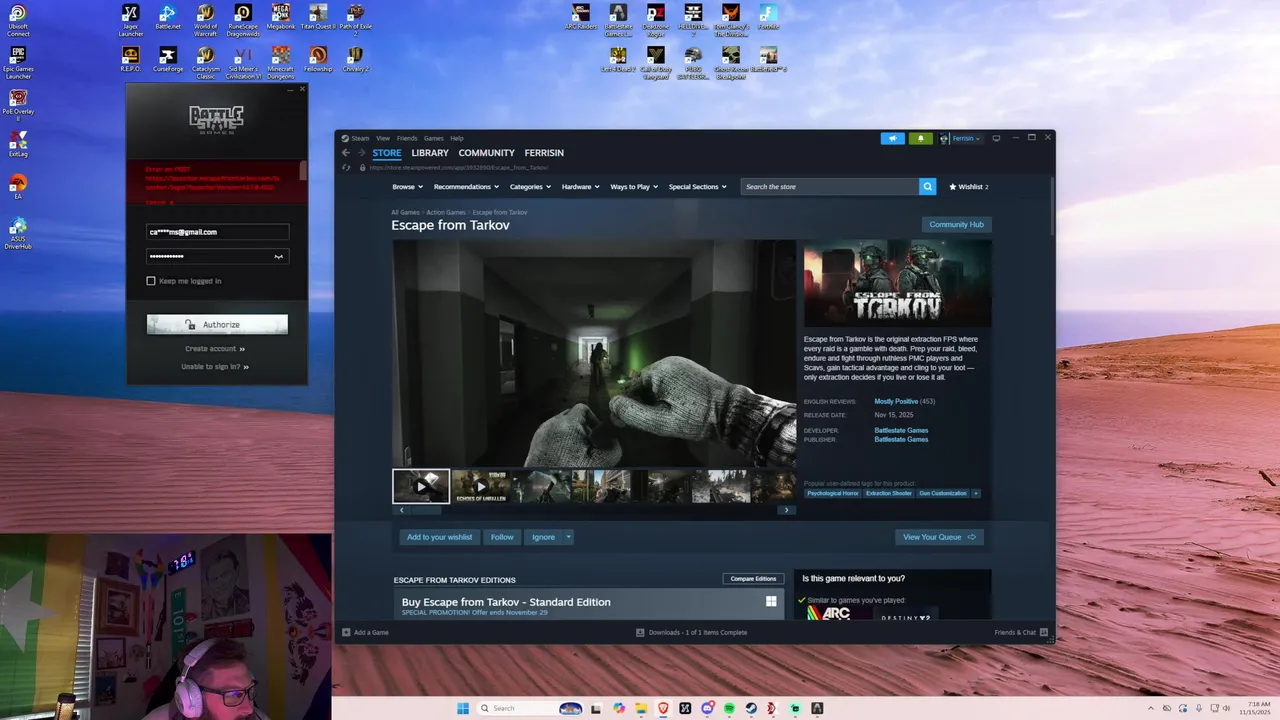Expand the Ways to Play dropdown

click(634, 187)
